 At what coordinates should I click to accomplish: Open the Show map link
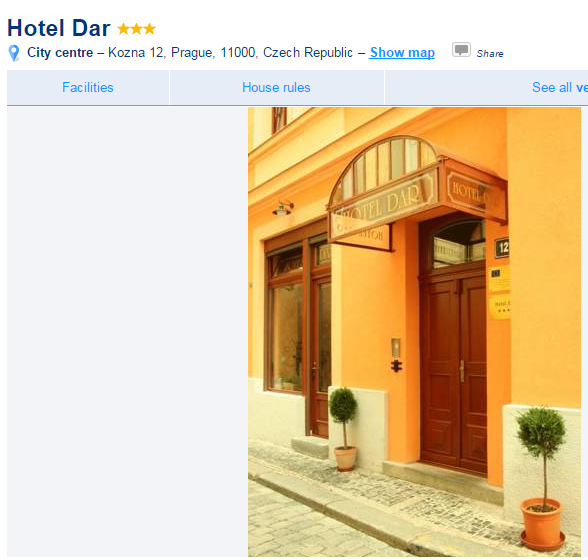click(402, 53)
